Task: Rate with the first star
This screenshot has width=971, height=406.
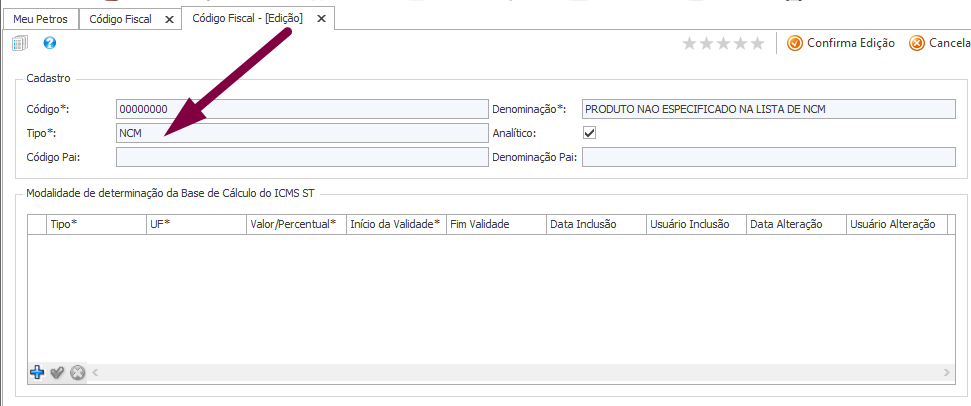Action: pos(690,43)
